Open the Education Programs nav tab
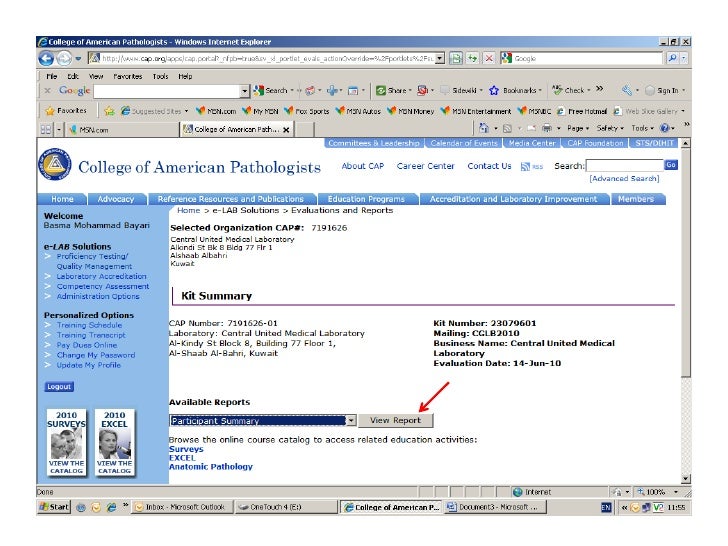 (366, 199)
